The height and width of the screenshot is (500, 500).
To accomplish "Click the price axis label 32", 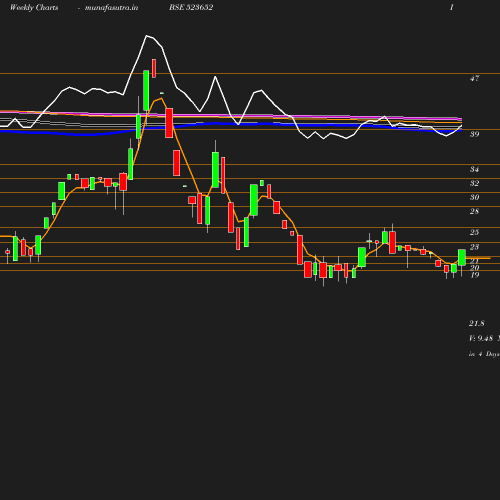I will coord(475,183).
